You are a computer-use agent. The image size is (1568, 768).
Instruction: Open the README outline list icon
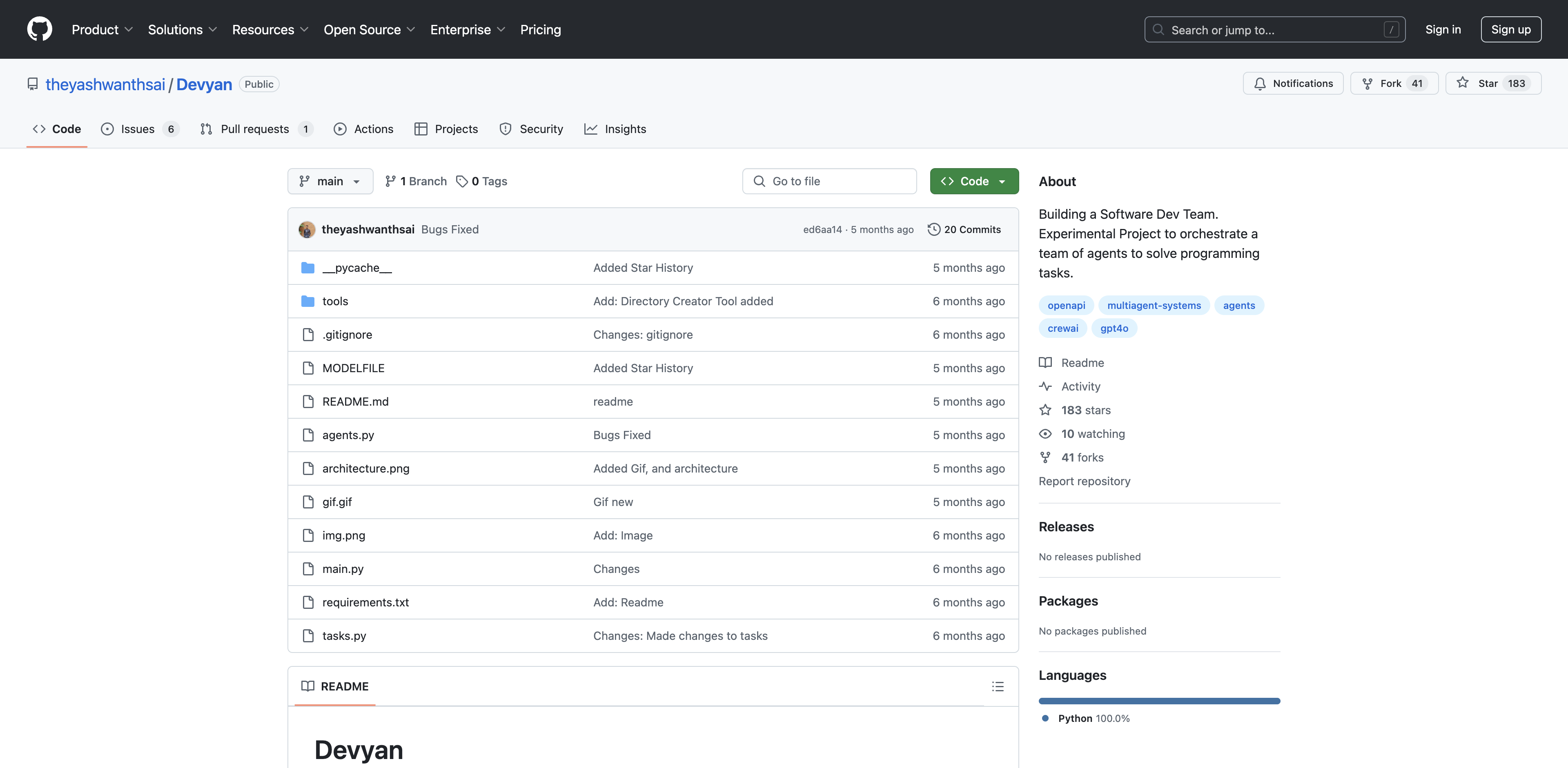point(998,686)
